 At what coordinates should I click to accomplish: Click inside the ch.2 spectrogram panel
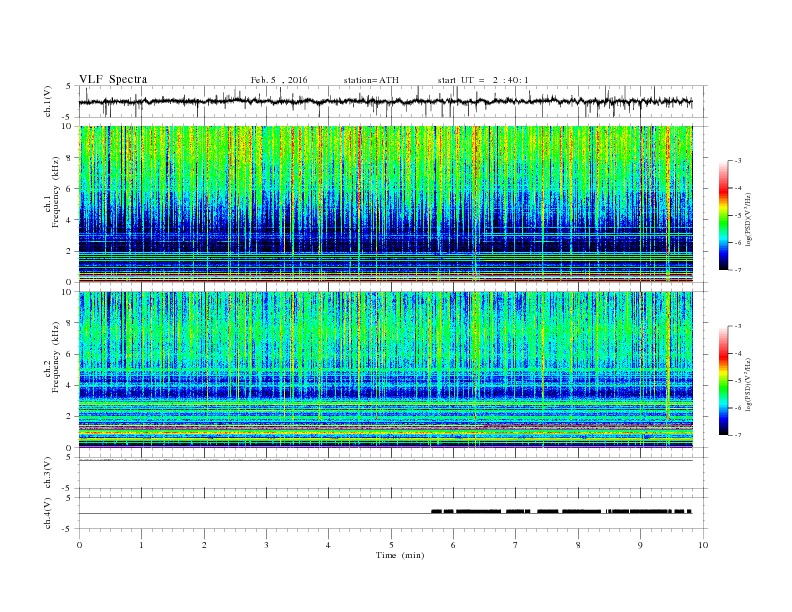click(385, 370)
